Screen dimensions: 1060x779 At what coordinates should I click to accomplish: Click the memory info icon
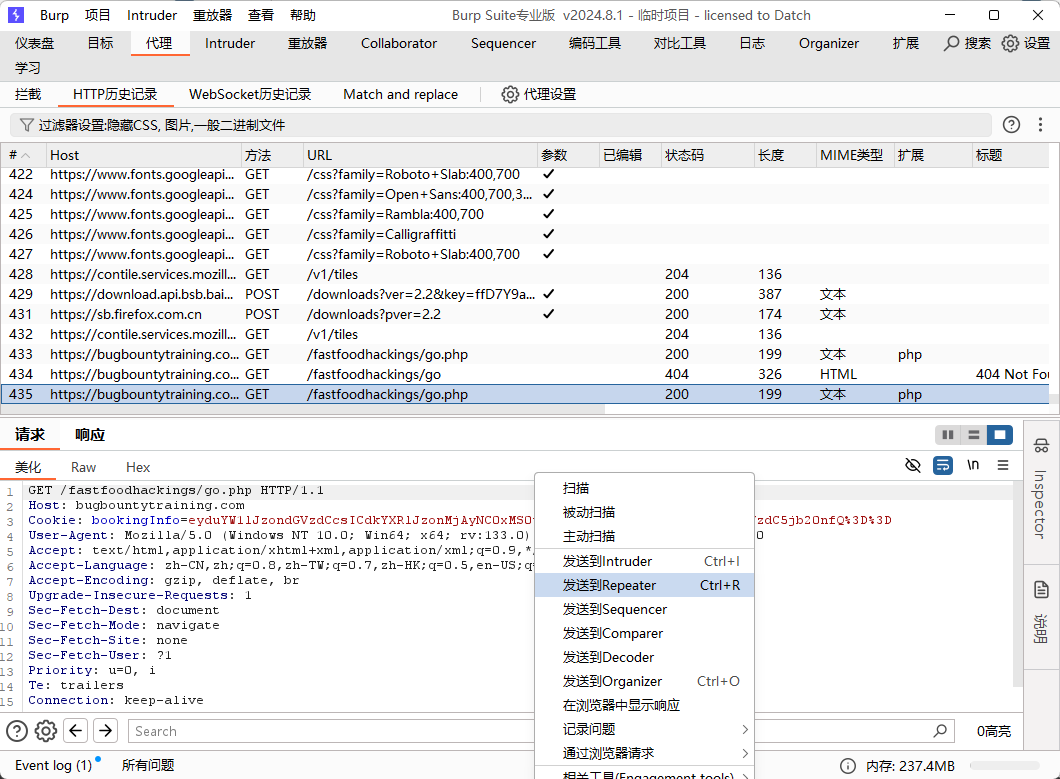pos(848,765)
